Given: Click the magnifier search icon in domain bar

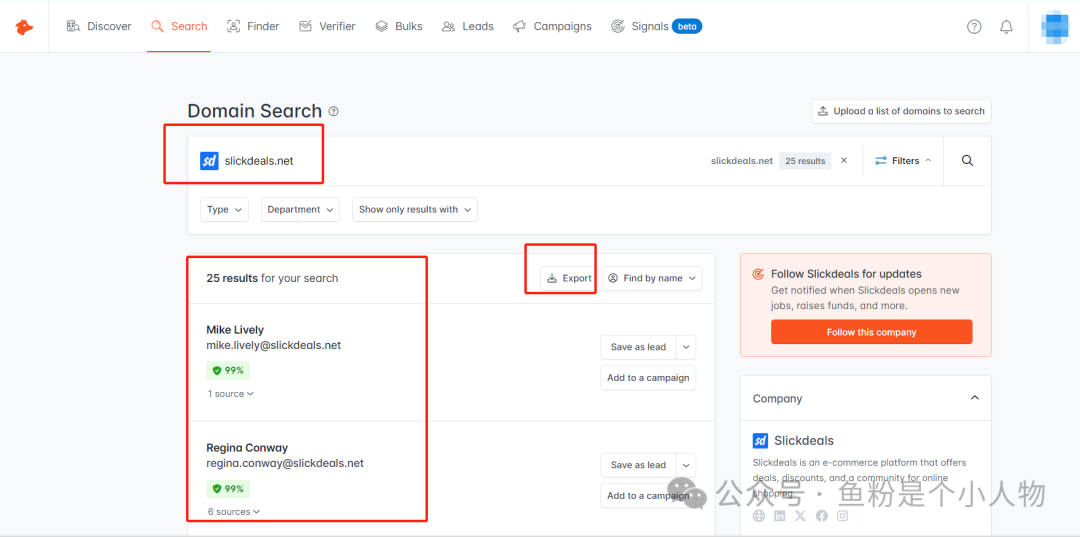Looking at the screenshot, I should pyautogui.click(x=967, y=161).
